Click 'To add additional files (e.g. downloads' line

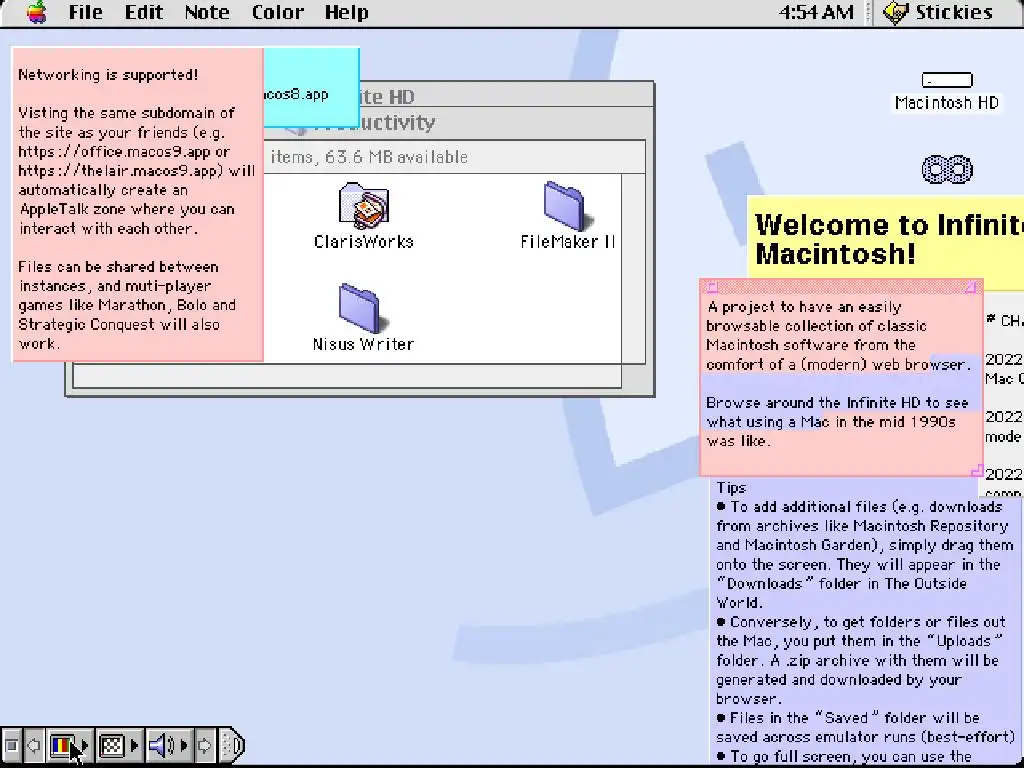pyautogui.click(x=859, y=507)
